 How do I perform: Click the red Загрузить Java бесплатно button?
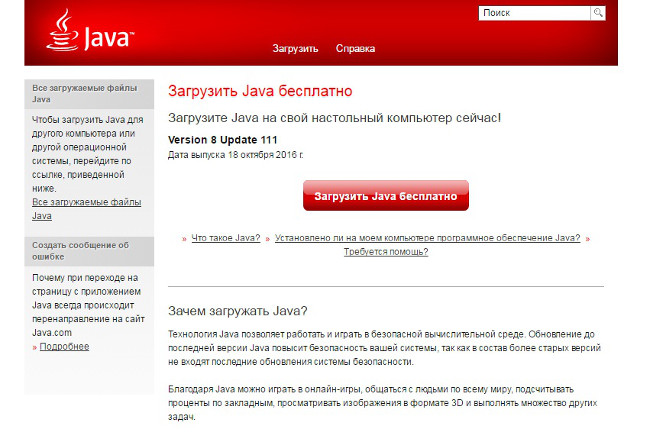(x=386, y=196)
